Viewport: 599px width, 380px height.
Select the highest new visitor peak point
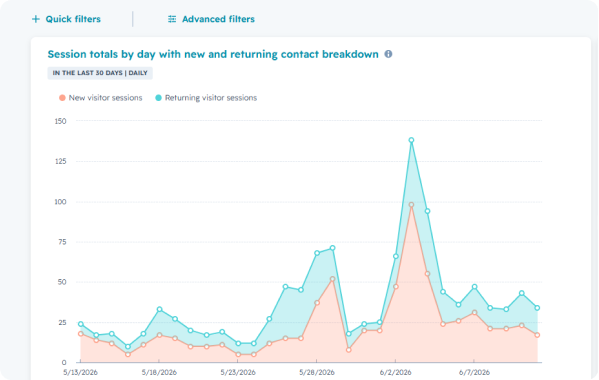pyautogui.click(x=411, y=205)
